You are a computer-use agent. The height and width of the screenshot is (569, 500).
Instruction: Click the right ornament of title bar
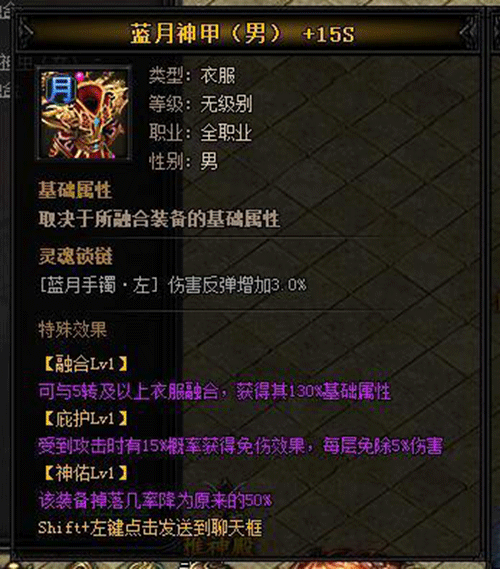pyautogui.click(x=468, y=33)
